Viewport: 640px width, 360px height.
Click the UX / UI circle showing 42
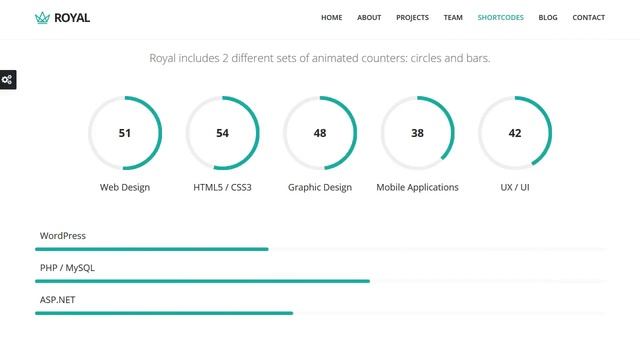pos(515,133)
